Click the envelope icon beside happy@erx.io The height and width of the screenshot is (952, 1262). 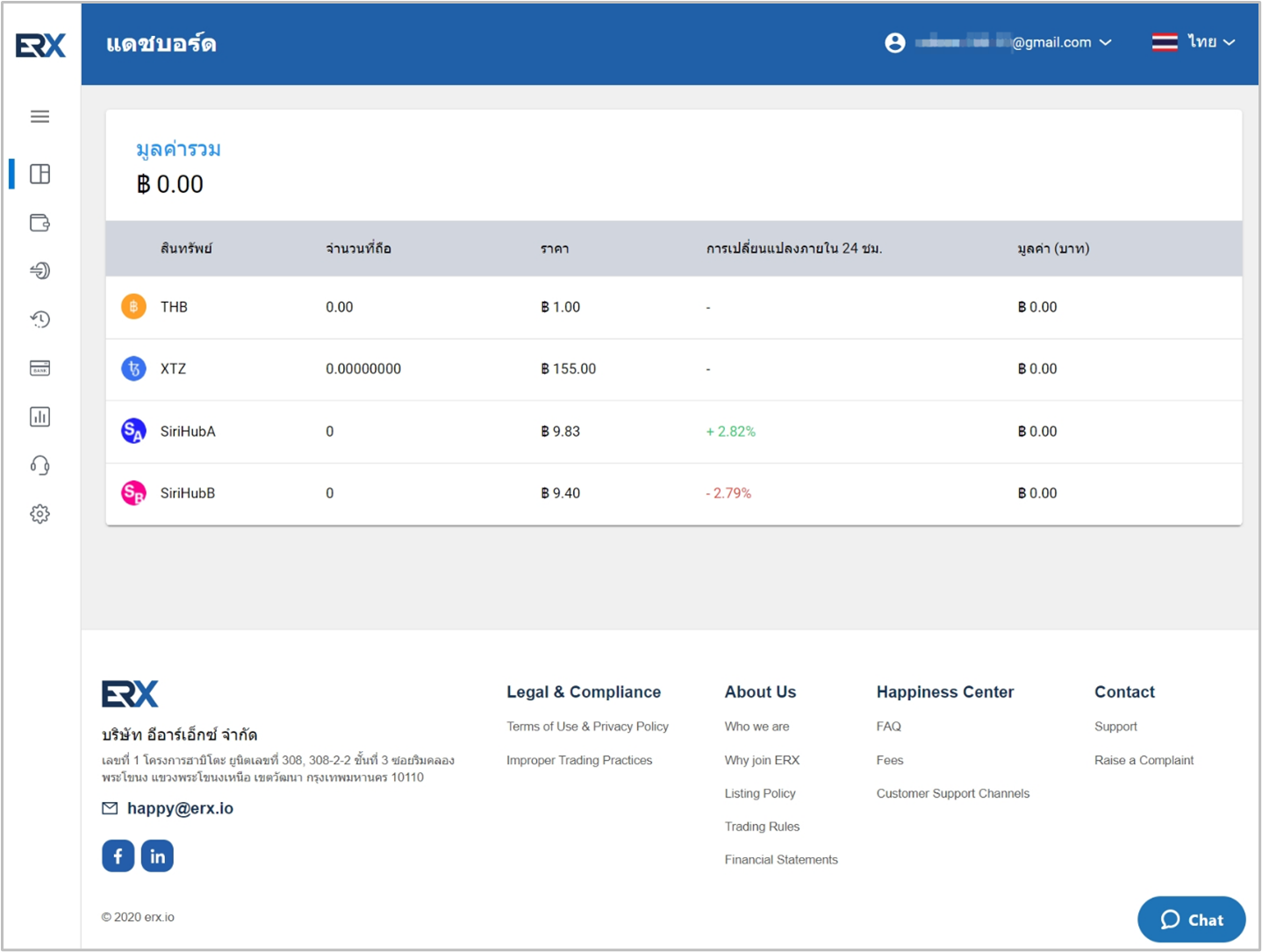(110, 808)
